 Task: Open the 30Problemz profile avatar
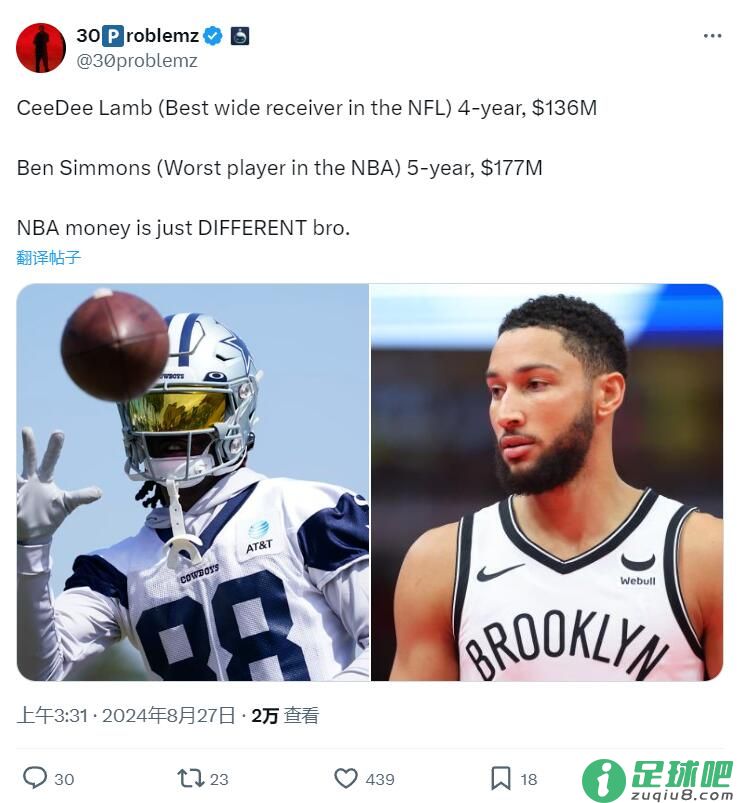pyautogui.click(x=41, y=48)
